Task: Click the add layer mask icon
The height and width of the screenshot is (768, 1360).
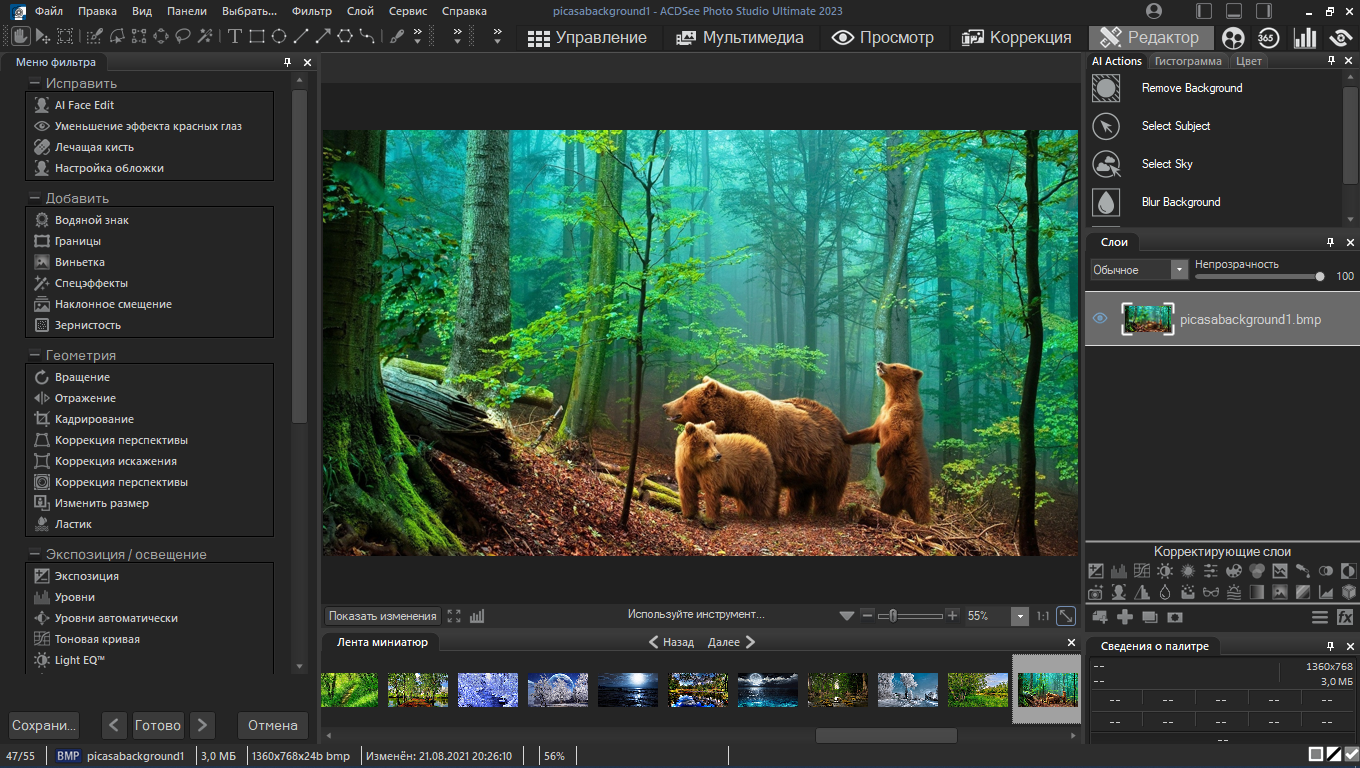Action: 1175,617
